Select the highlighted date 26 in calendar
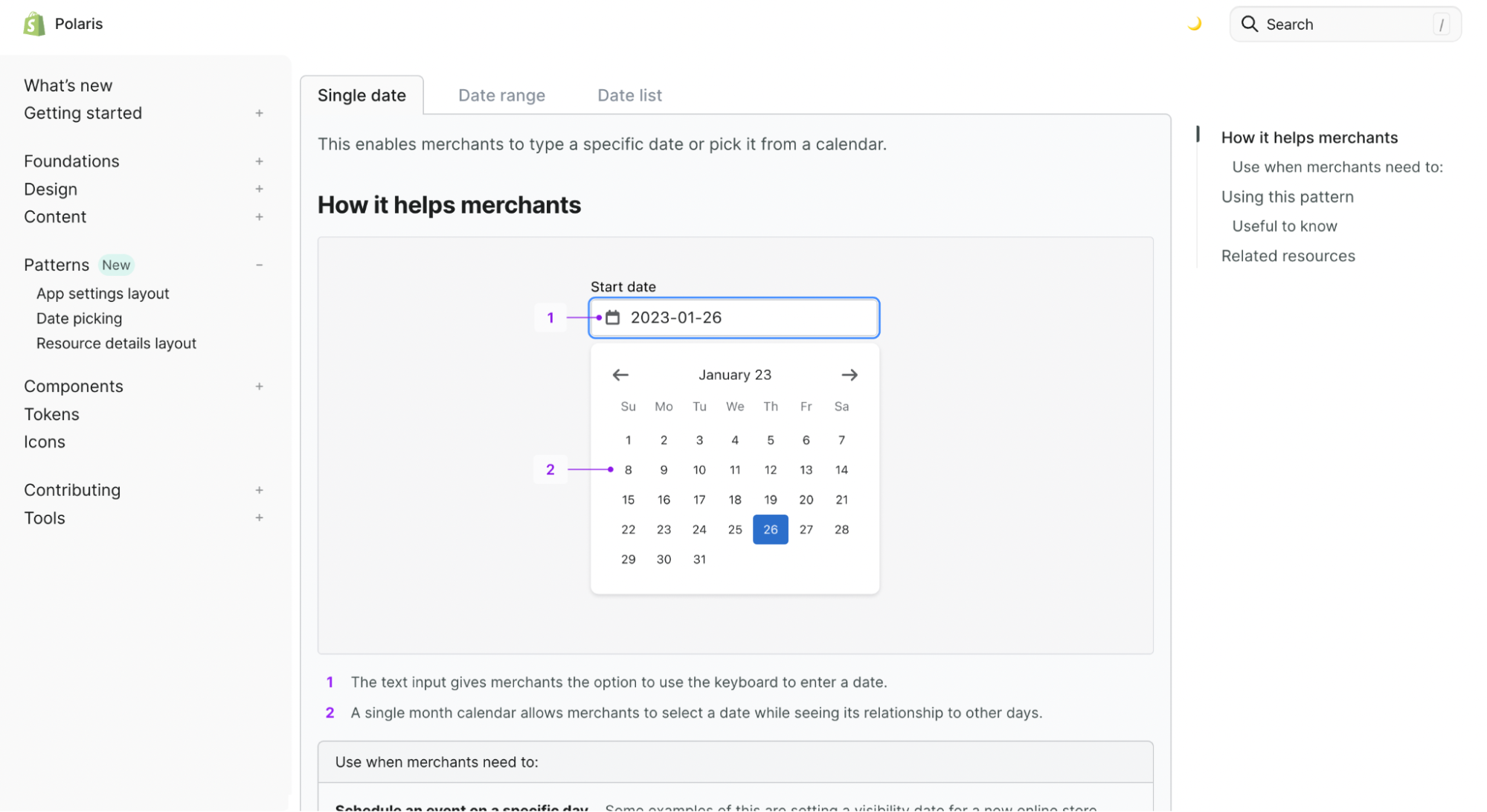 click(770, 529)
